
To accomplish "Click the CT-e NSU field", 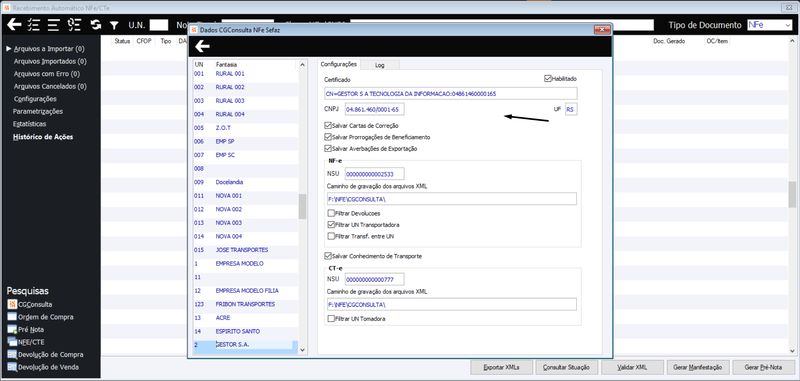I will pyautogui.click(x=374, y=279).
